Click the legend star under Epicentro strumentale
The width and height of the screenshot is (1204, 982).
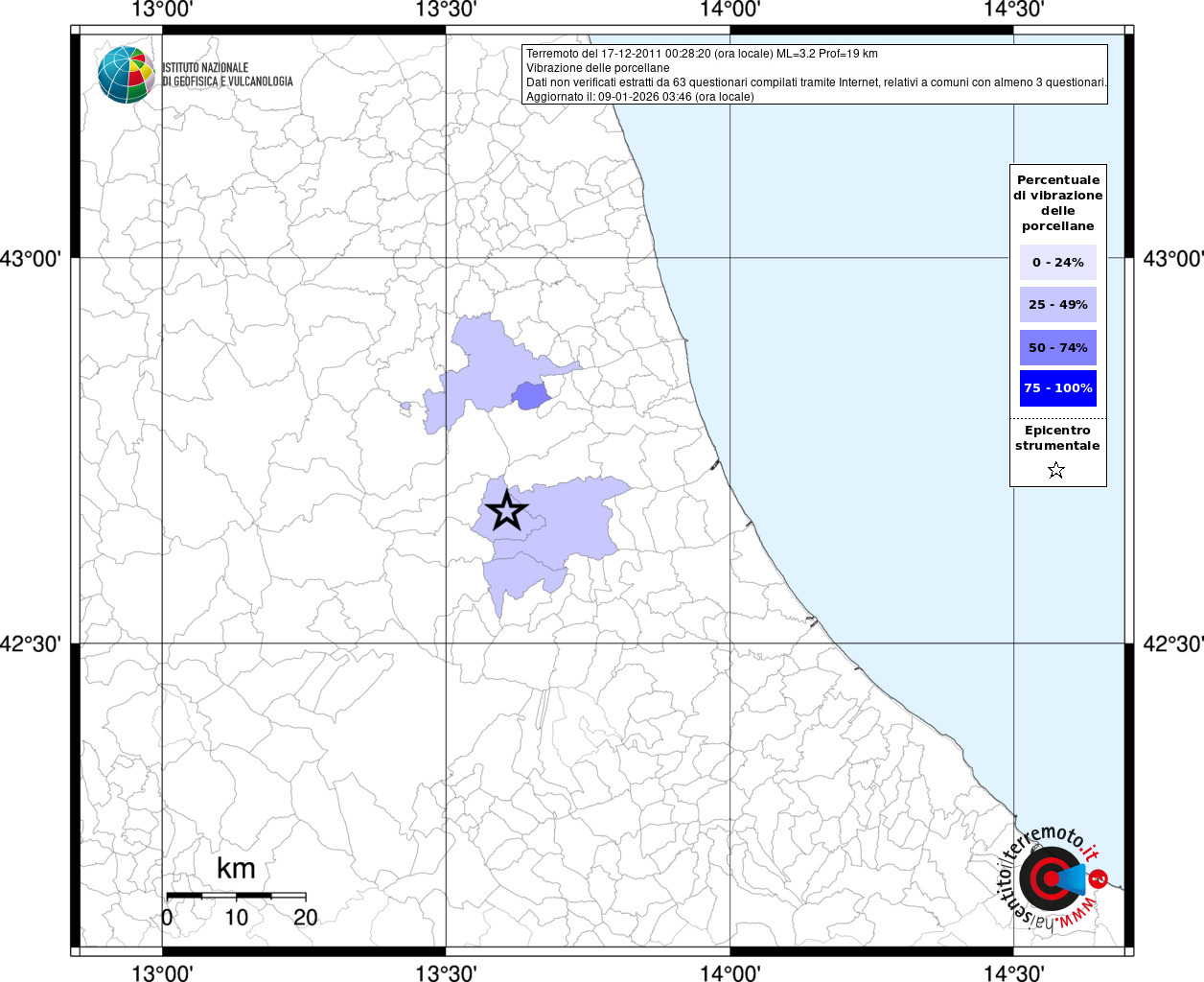point(1056,470)
